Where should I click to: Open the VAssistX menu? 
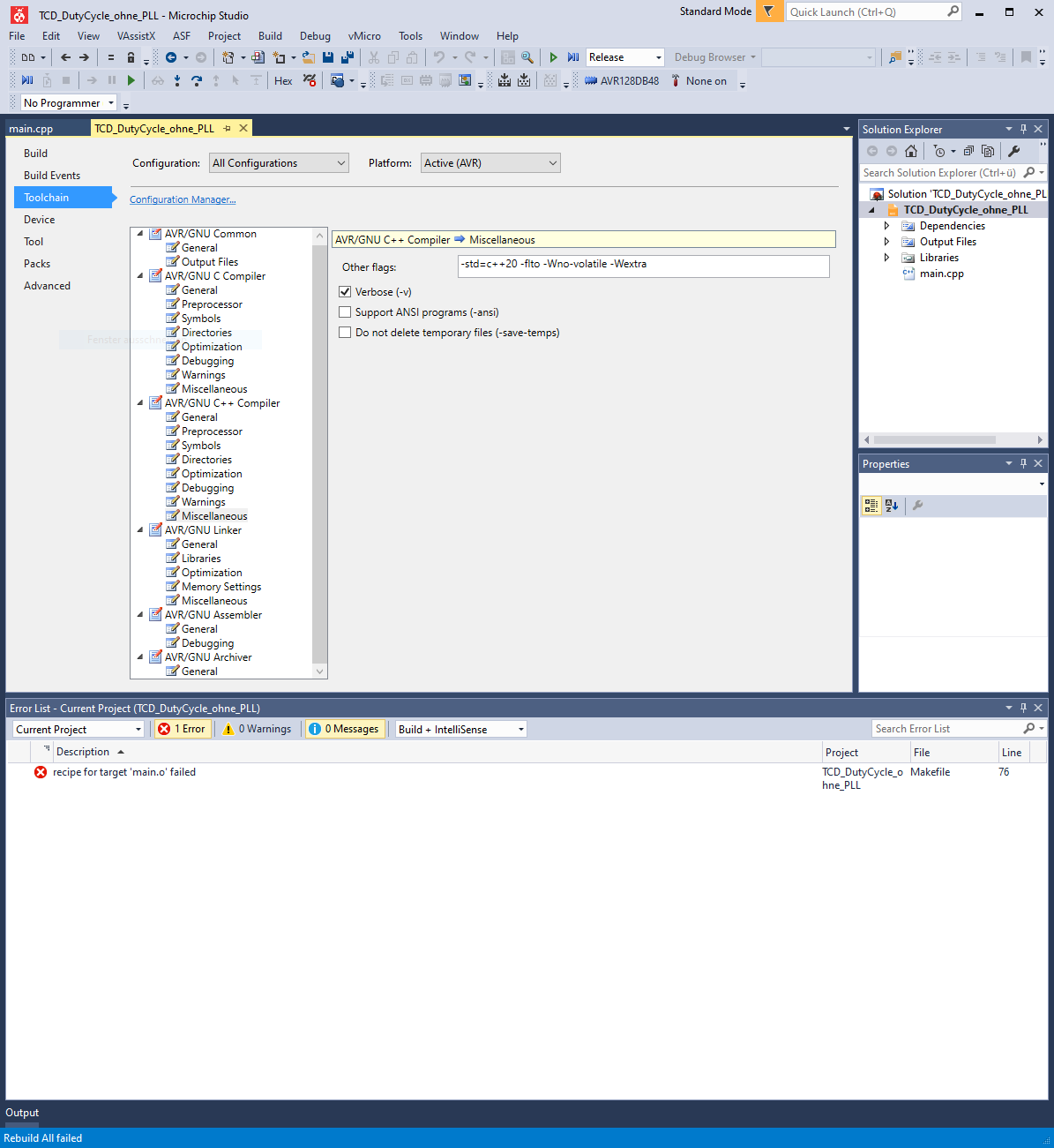(136, 36)
